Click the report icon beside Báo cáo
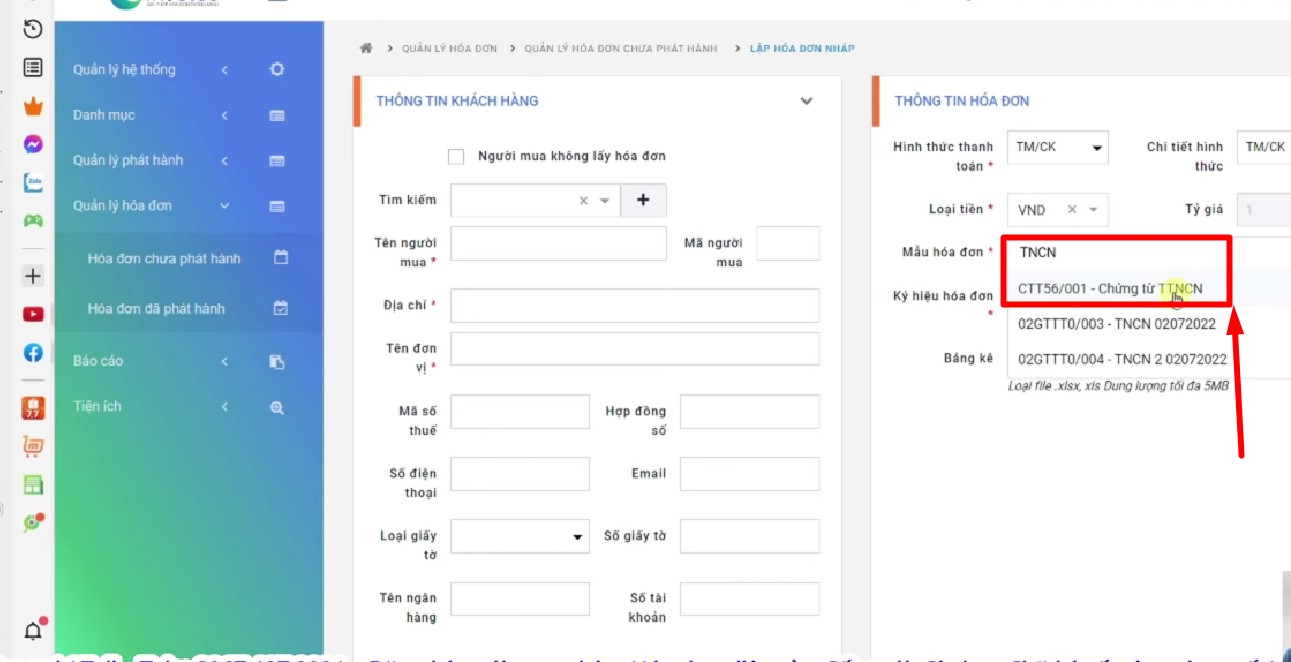This screenshot has height=662, width=1291. click(x=277, y=361)
